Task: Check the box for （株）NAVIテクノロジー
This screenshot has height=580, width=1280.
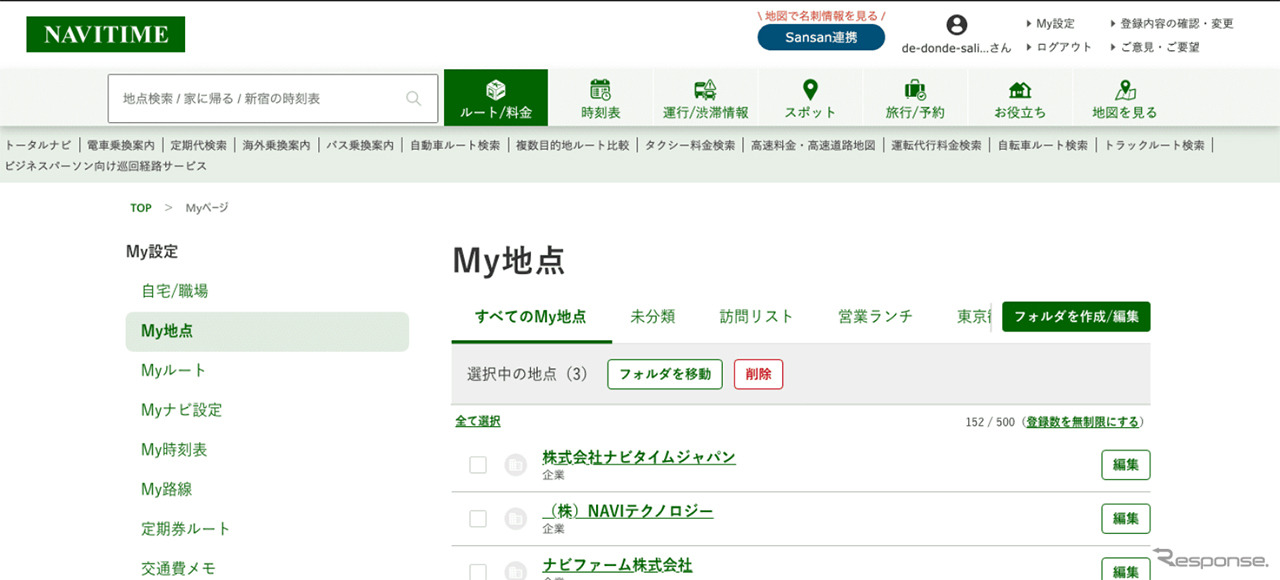Action: tap(477, 518)
